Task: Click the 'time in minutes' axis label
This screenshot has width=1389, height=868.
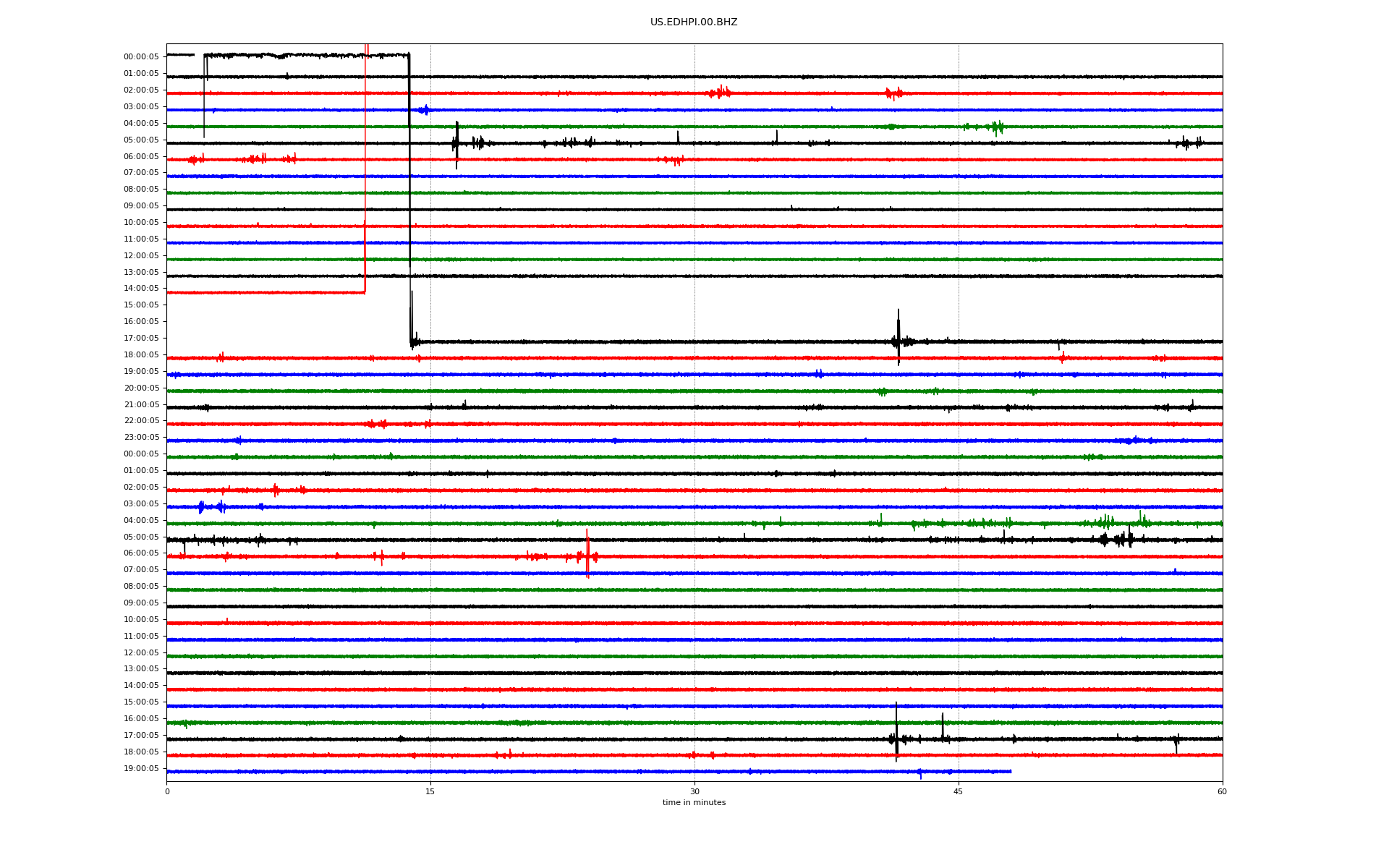Action: point(694,802)
